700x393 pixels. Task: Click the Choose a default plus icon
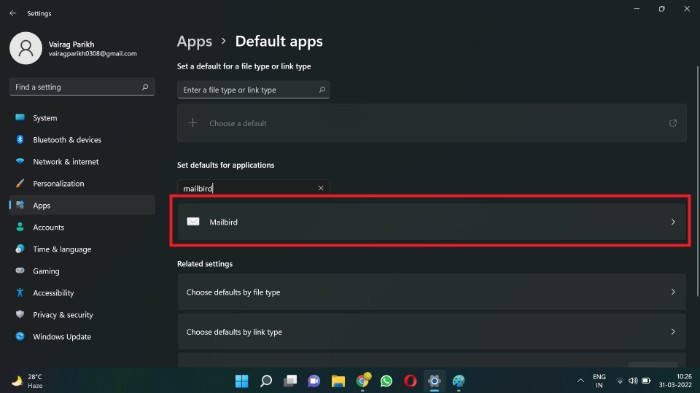pos(192,123)
